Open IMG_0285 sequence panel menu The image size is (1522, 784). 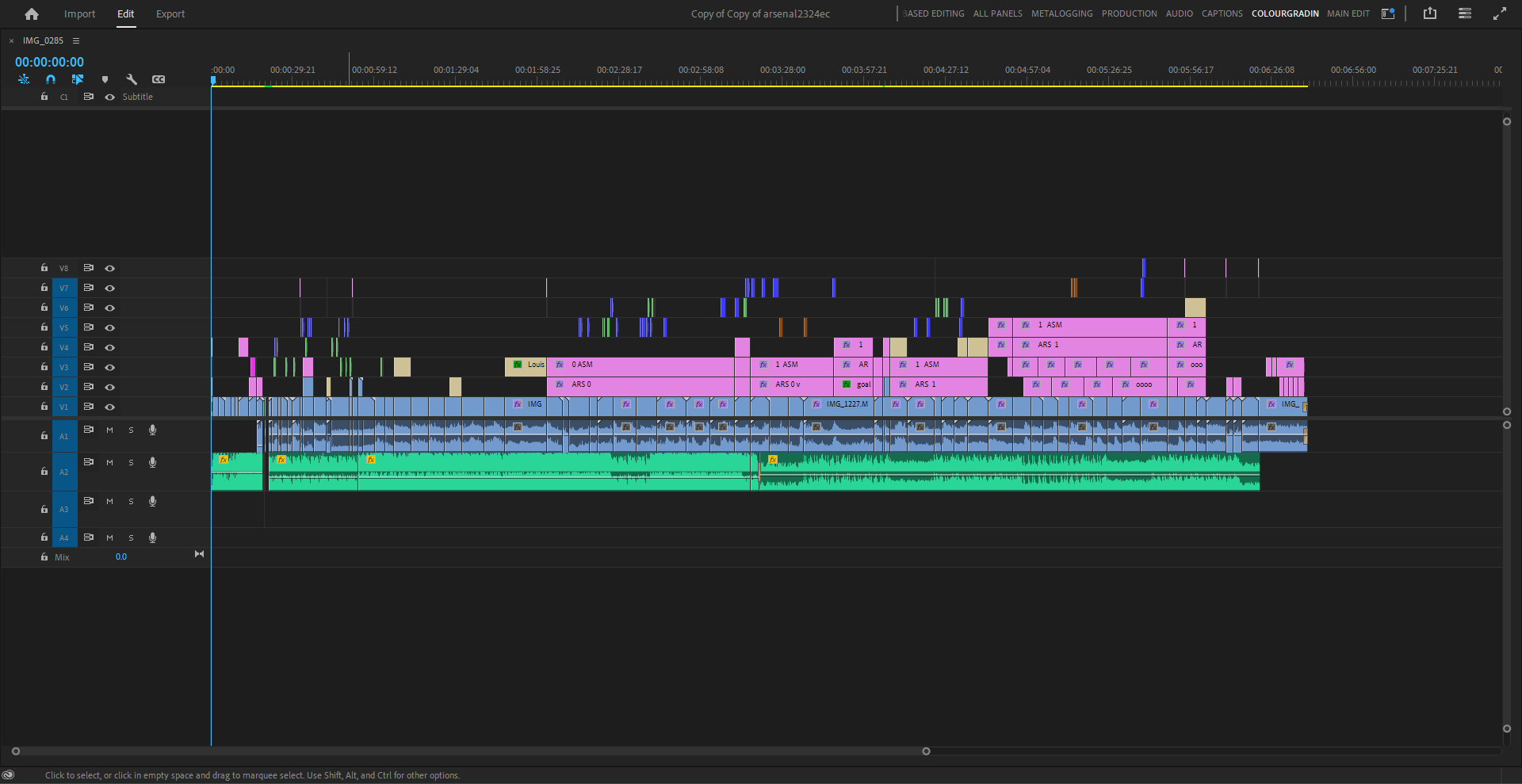click(x=76, y=40)
